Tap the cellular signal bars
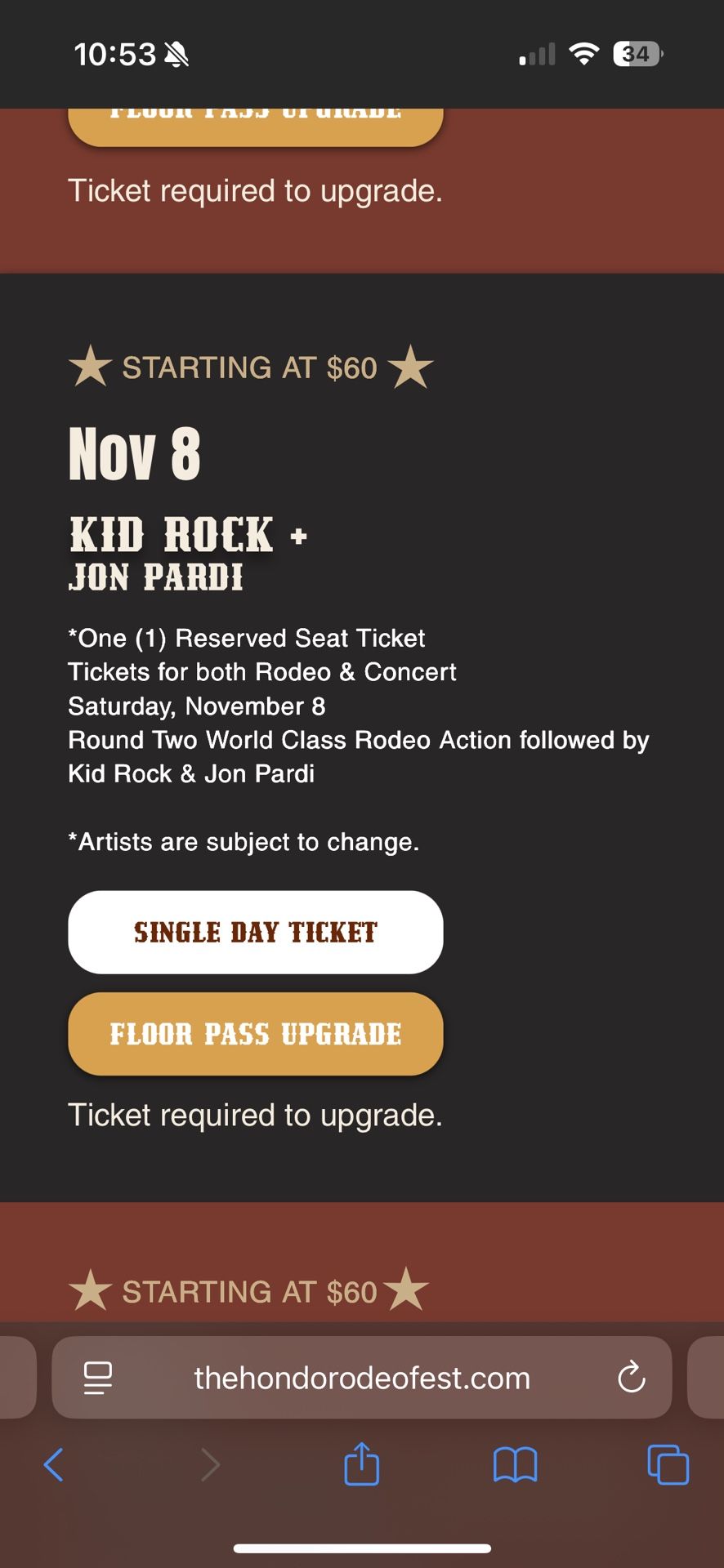The image size is (724, 1568). tap(537, 55)
